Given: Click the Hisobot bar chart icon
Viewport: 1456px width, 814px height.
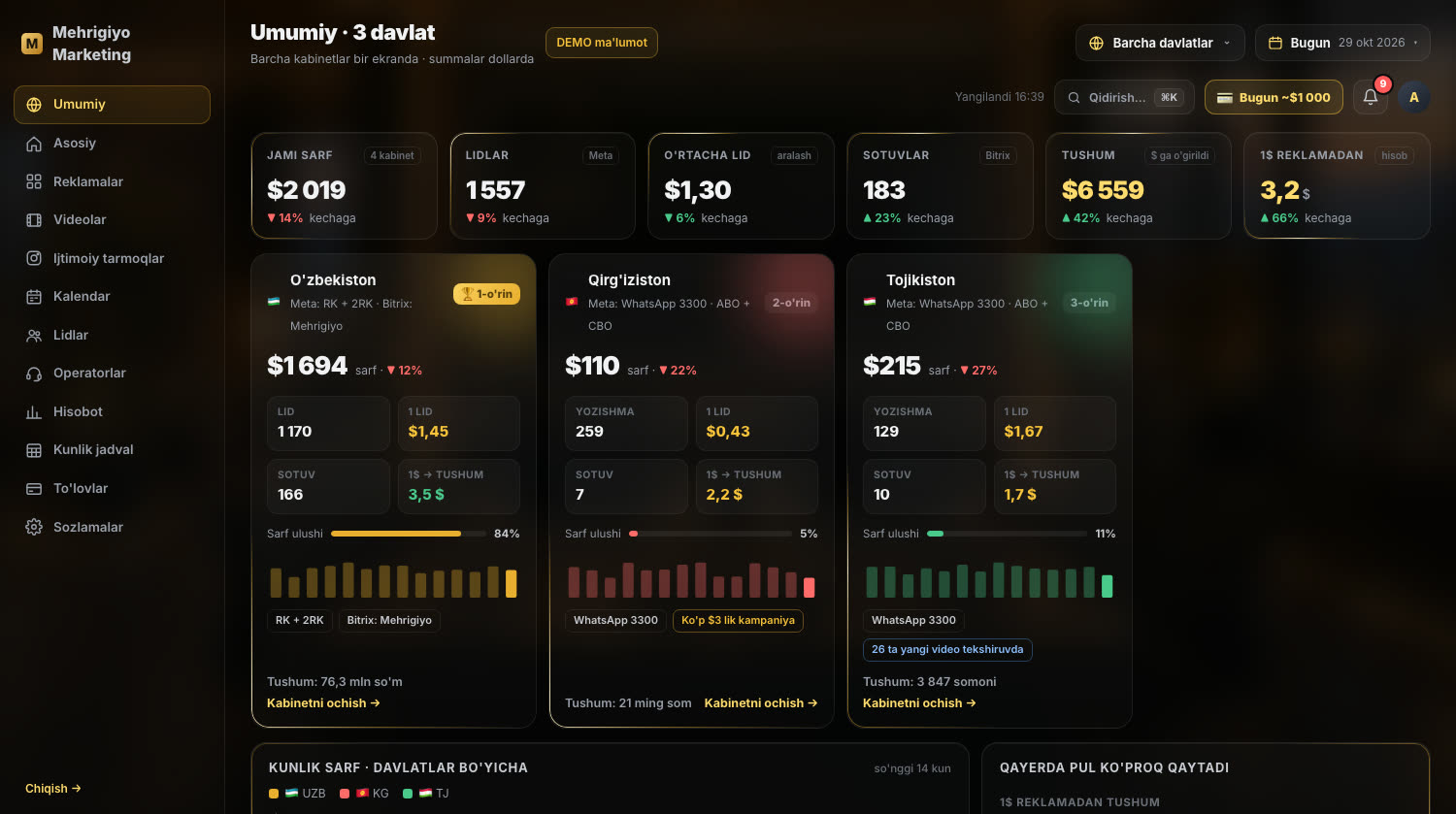Looking at the screenshot, I should tap(34, 411).
